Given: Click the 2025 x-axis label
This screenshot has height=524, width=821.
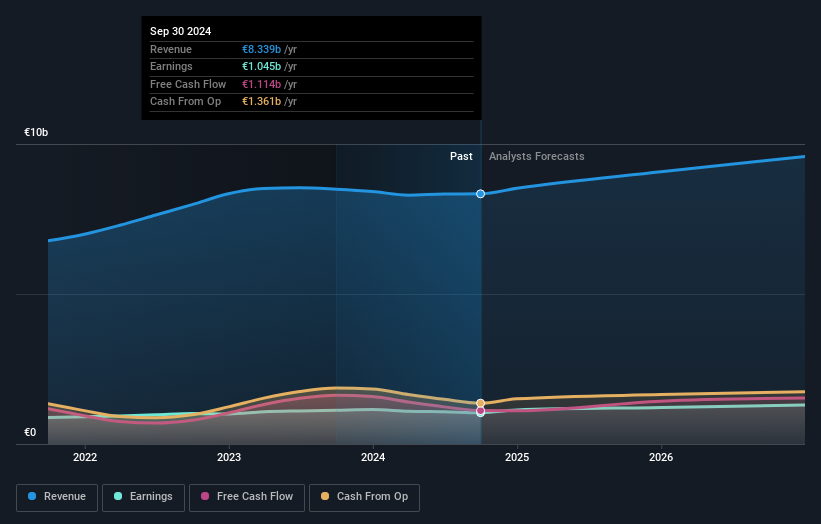Looking at the screenshot, I should click(517, 458).
